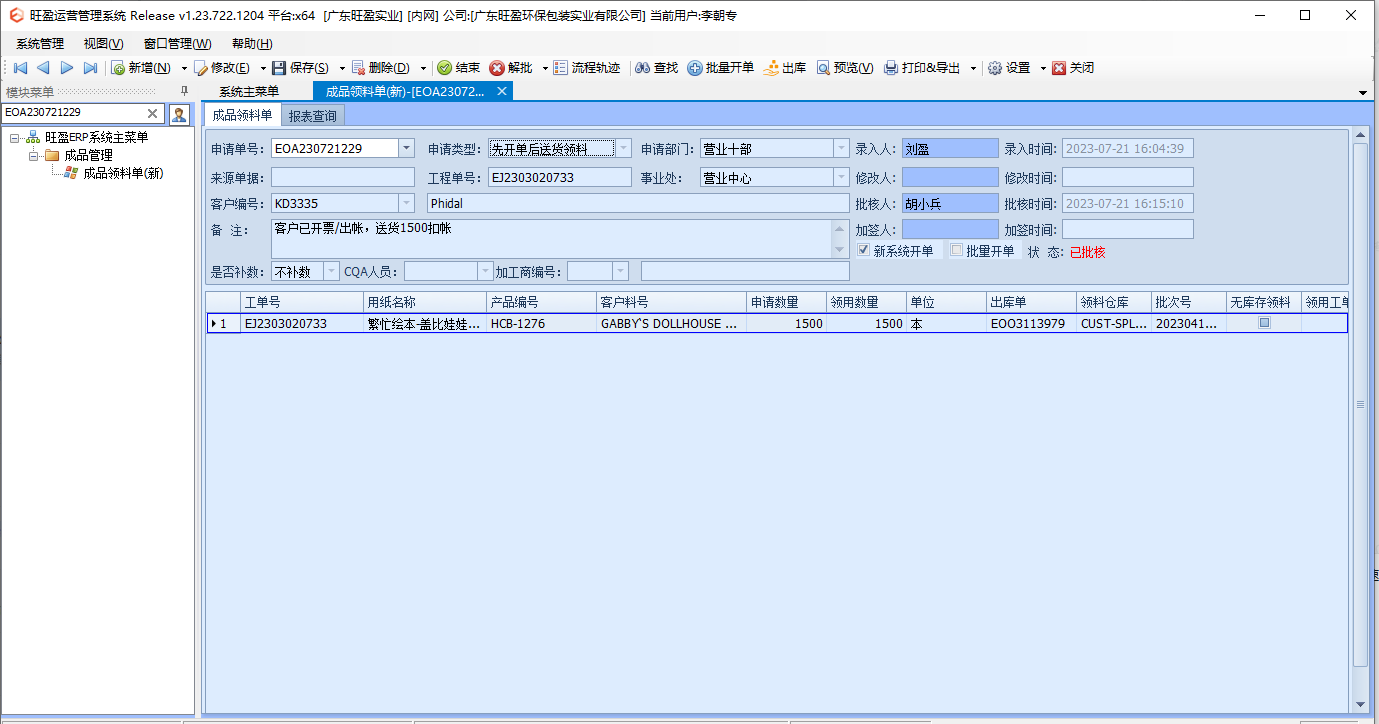Go to the next record arrow
This screenshot has height=724, width=1379.
(67, 68)
